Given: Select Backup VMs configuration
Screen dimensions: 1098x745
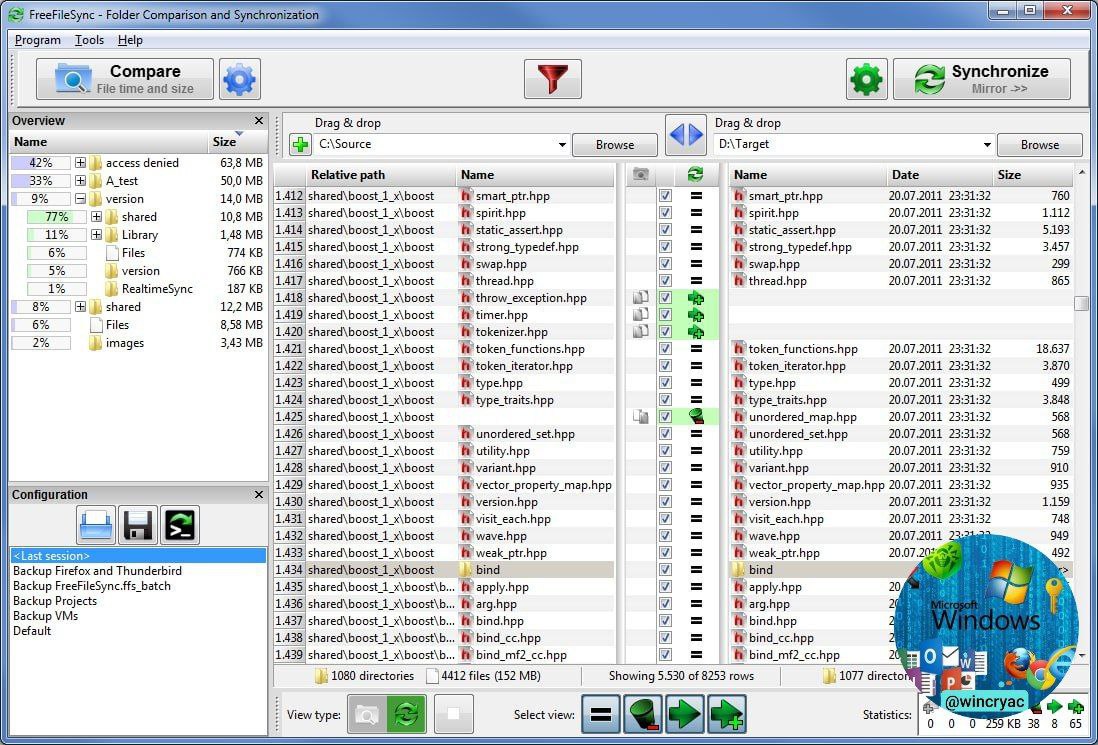Looking at the screenshot, I should point(46,615).
